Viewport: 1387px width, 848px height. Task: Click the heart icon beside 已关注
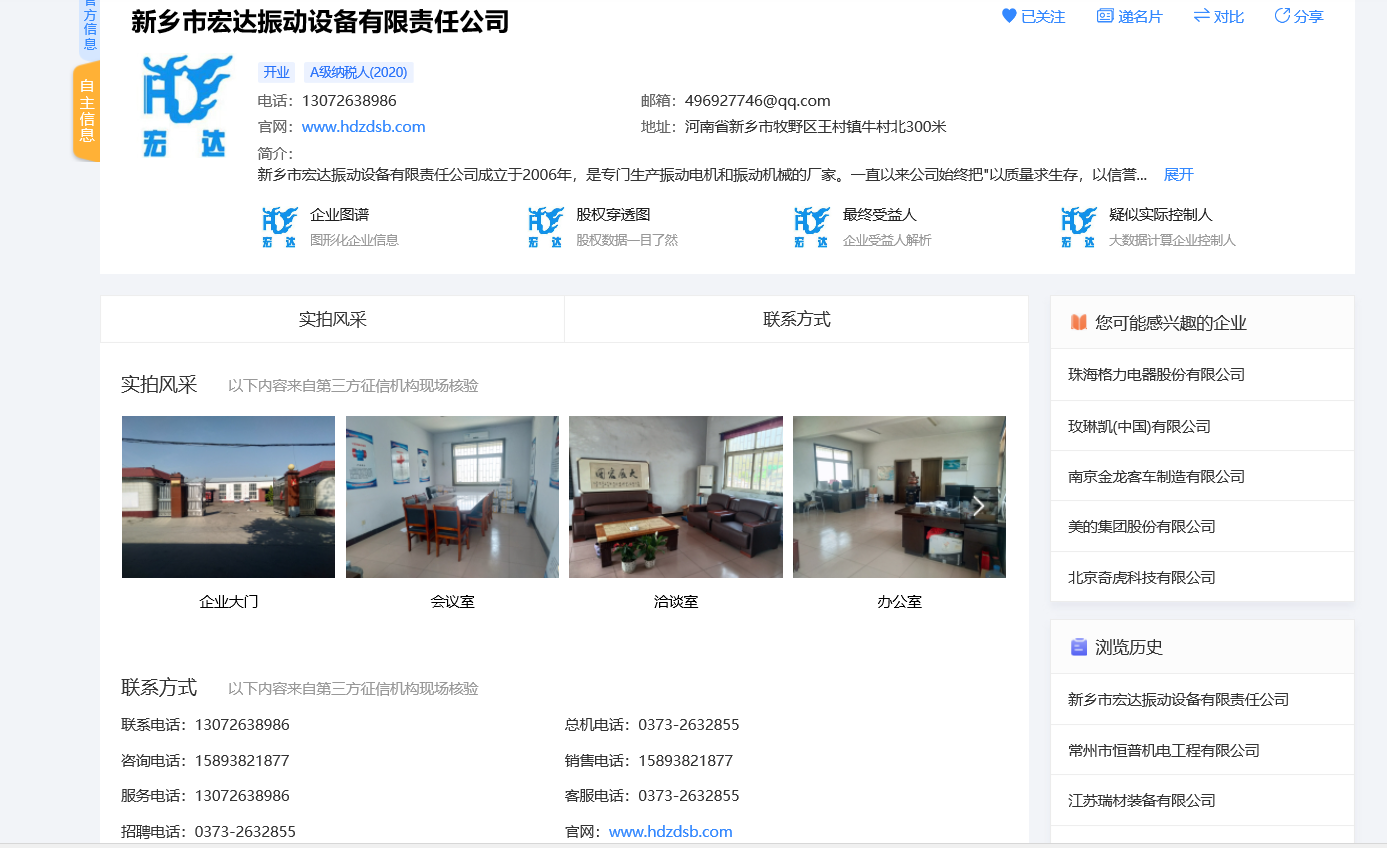point(1008,15)
